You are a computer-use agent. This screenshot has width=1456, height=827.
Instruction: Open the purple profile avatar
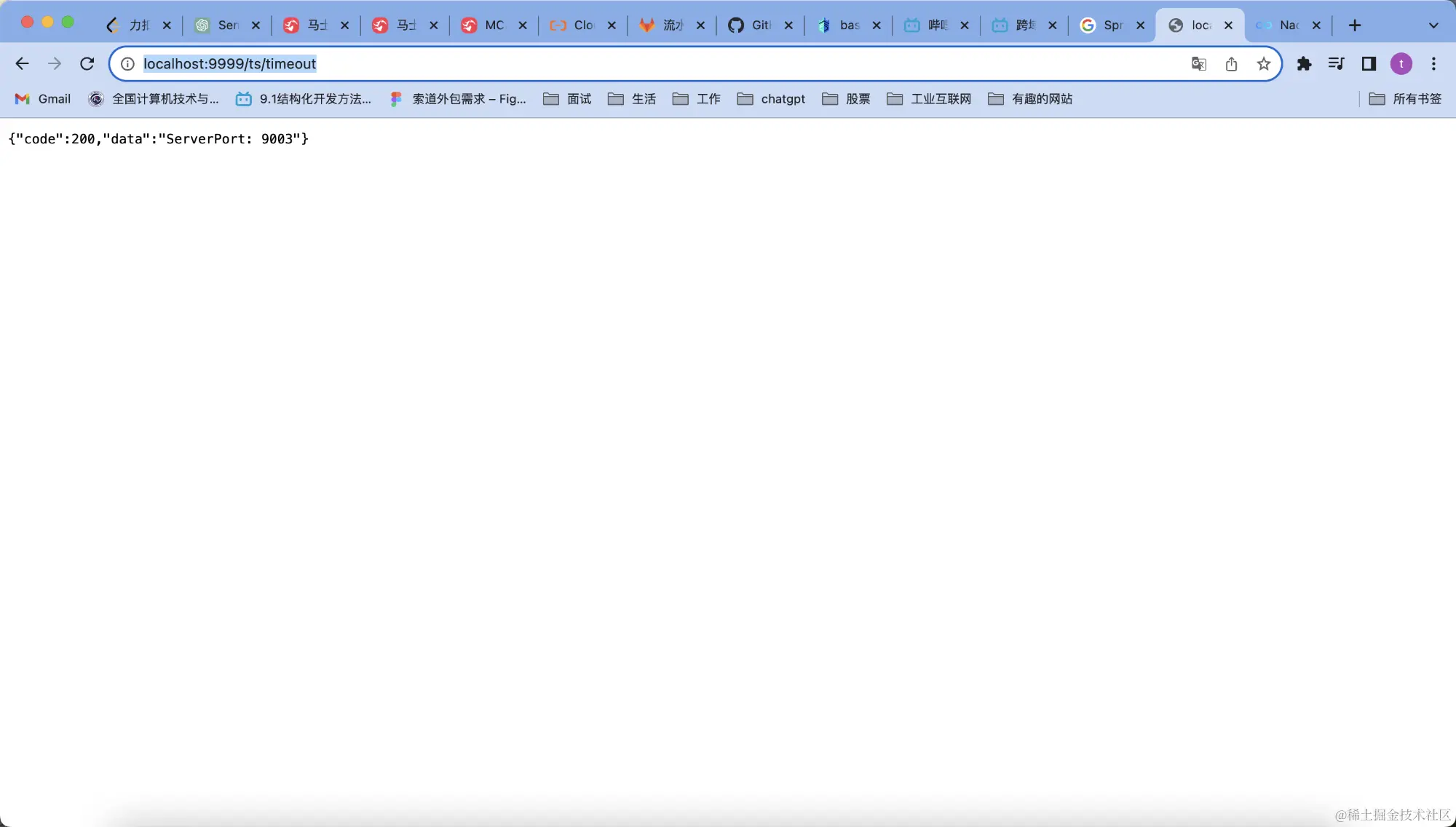click(x=1401, y=64)
